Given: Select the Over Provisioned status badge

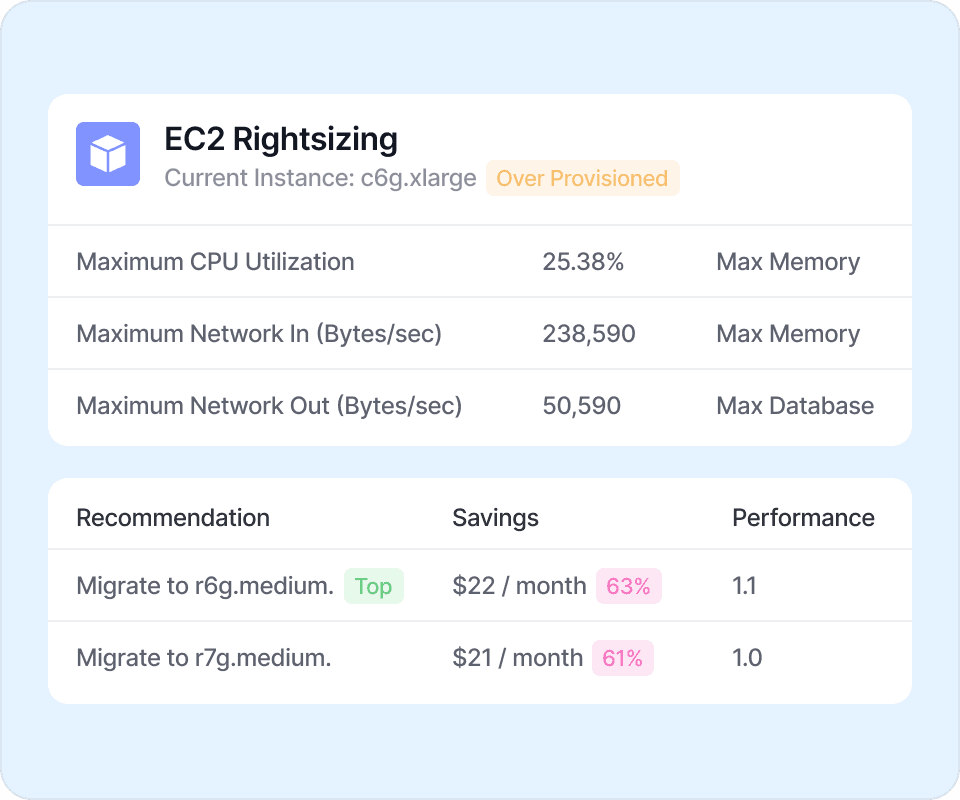Looking at the screenshot, I should point(582,179).
